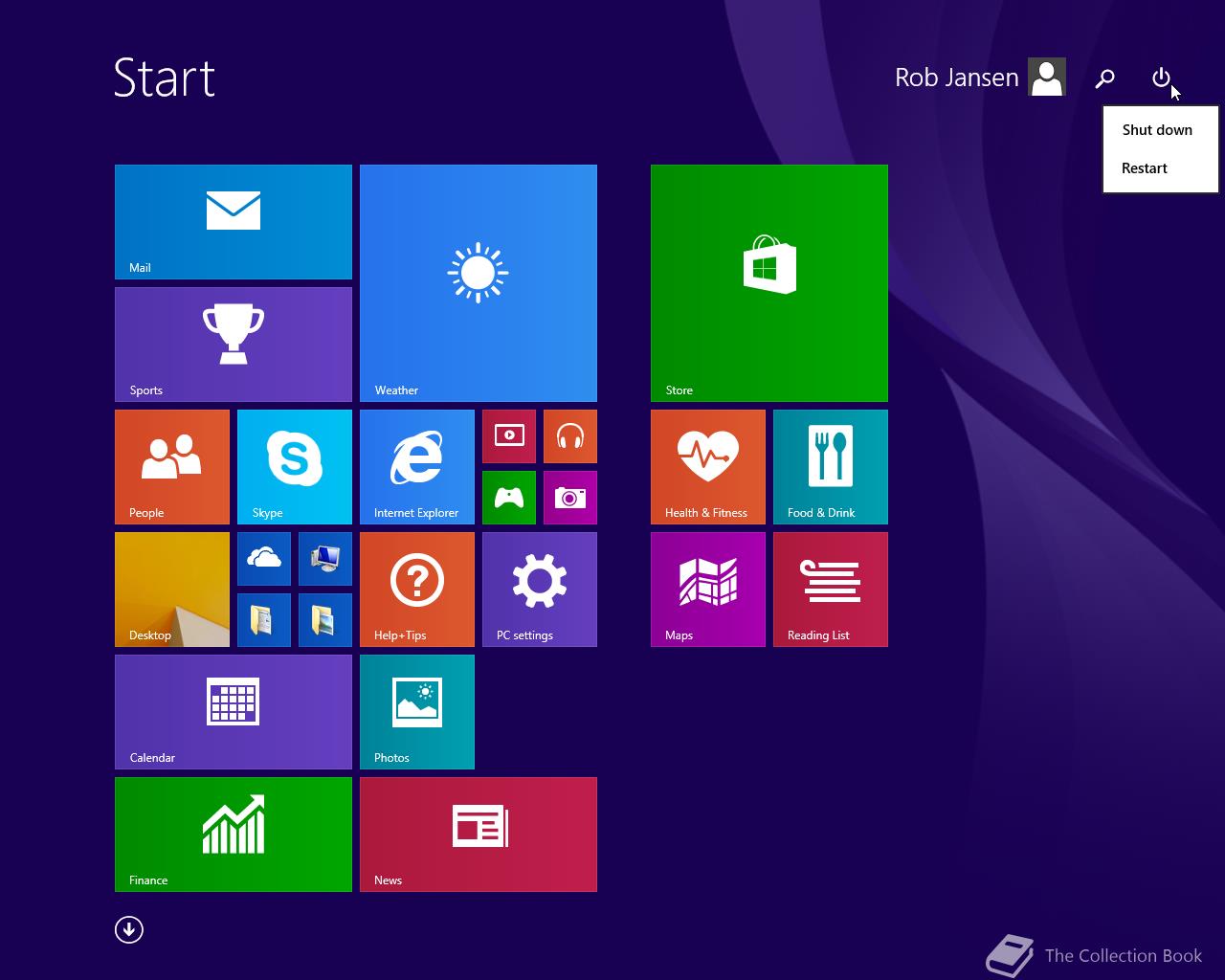Open the Sports tile

click(x=234, y=345)
